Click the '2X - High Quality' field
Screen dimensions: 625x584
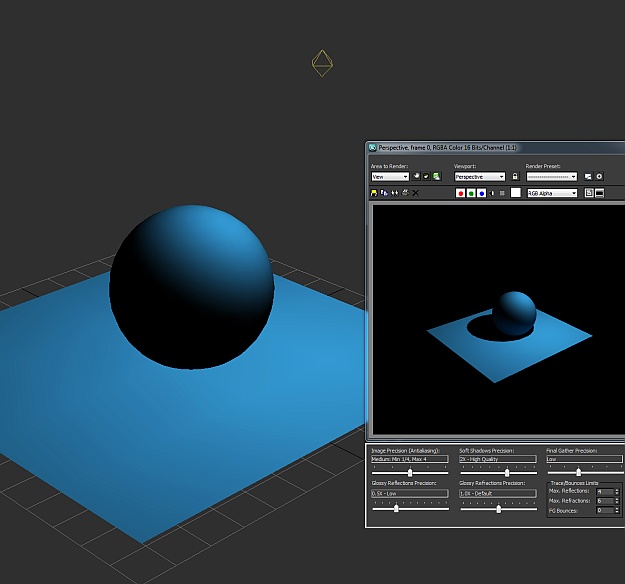[498, 459]
